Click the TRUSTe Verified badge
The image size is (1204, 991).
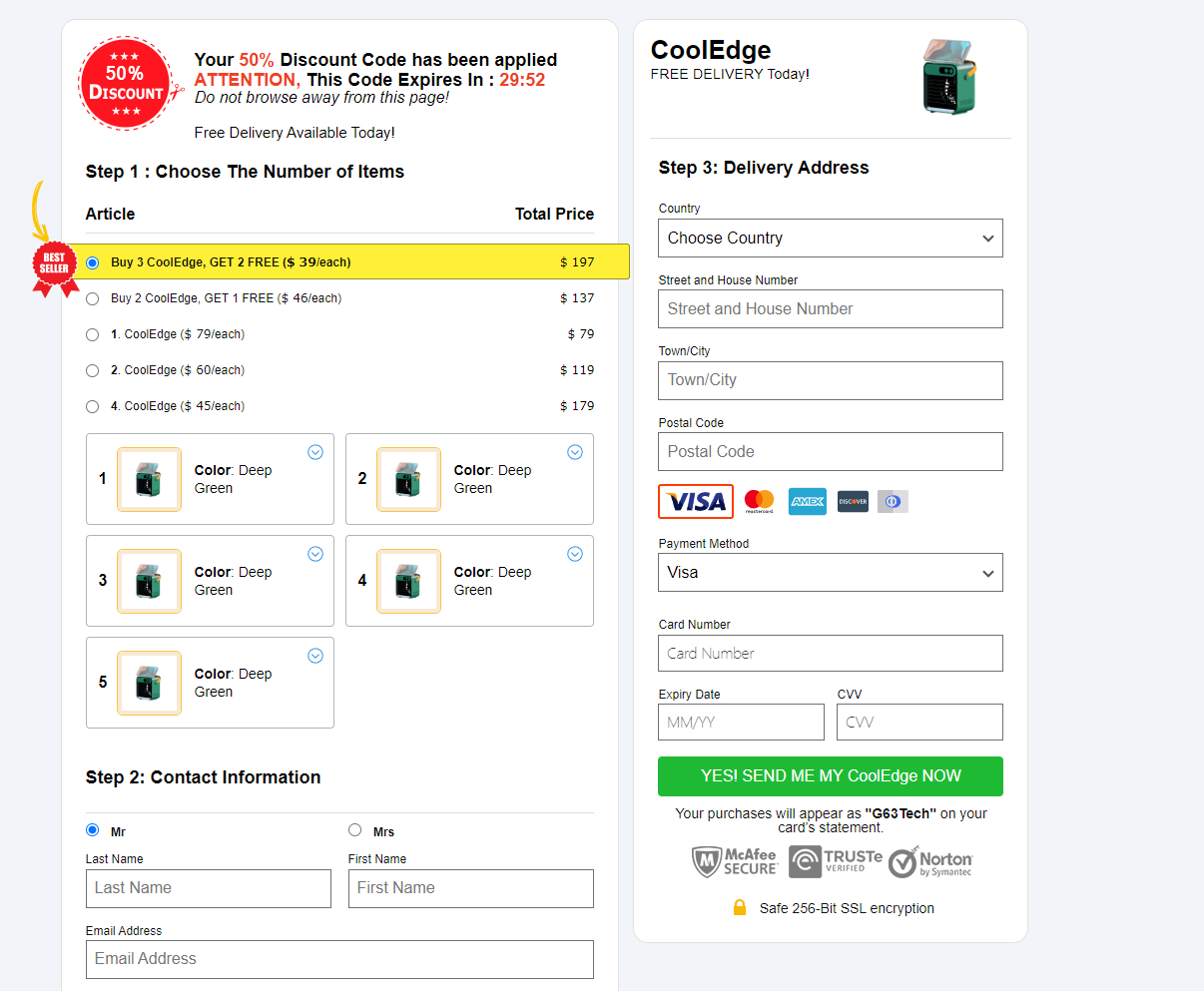tap(836, 861)
